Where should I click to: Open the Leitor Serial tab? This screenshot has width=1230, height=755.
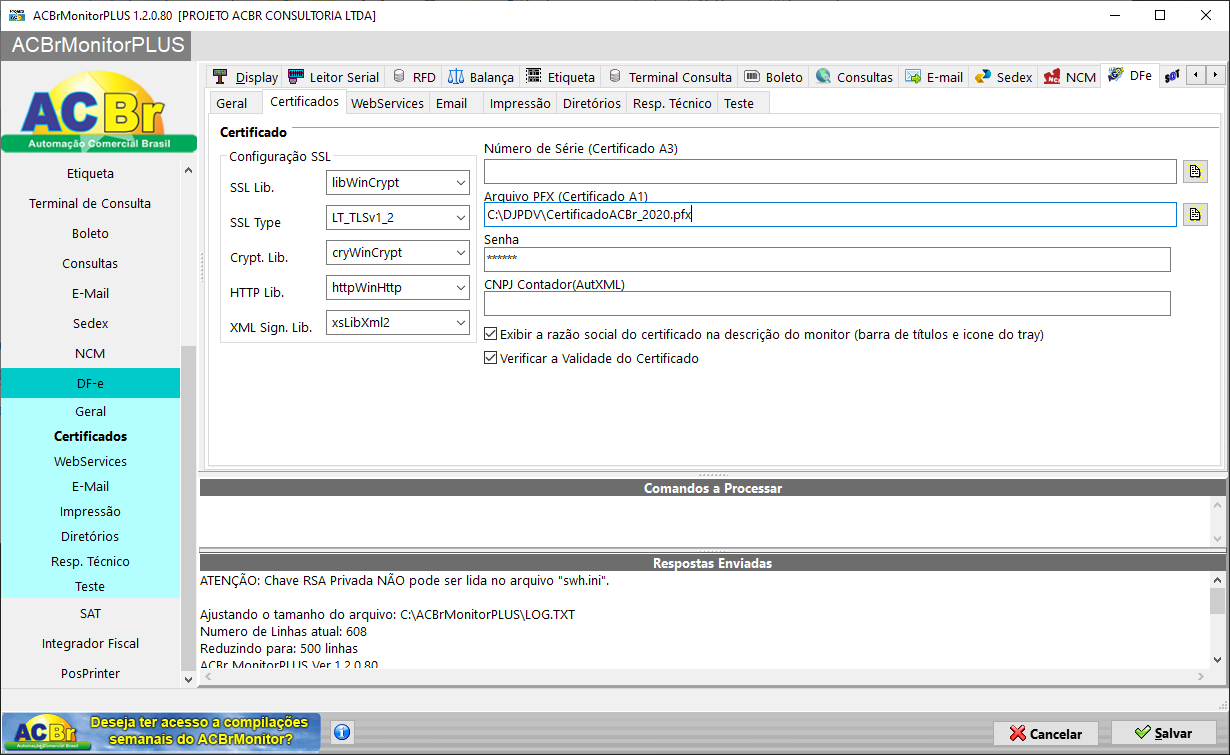click(x=334, y=77)
